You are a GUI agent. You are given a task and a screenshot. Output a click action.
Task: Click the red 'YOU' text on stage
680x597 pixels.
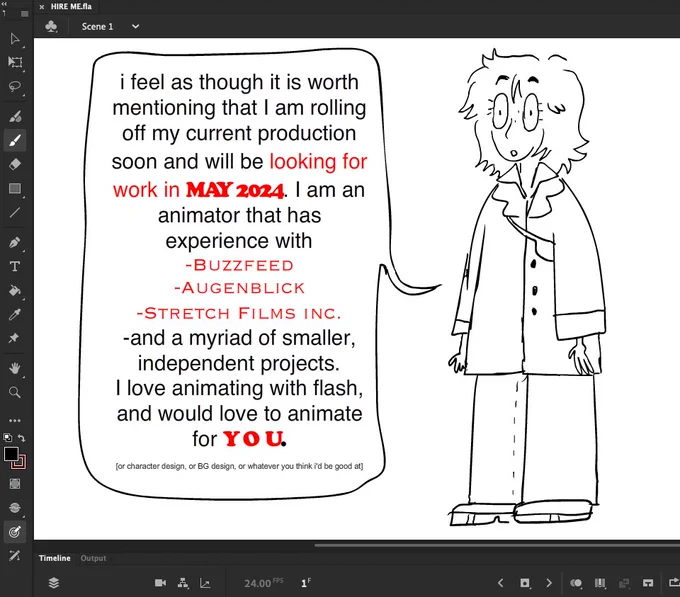(x=253, y=439)
